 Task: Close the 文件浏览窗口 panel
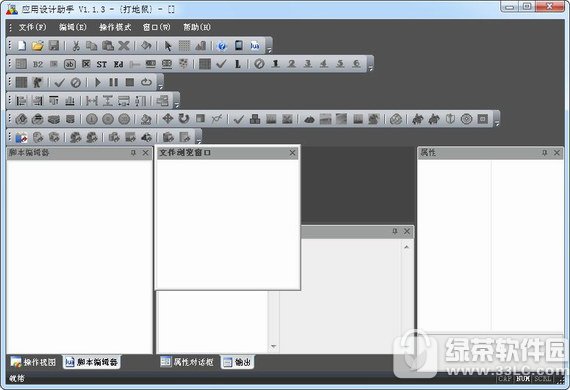[292, 153]
